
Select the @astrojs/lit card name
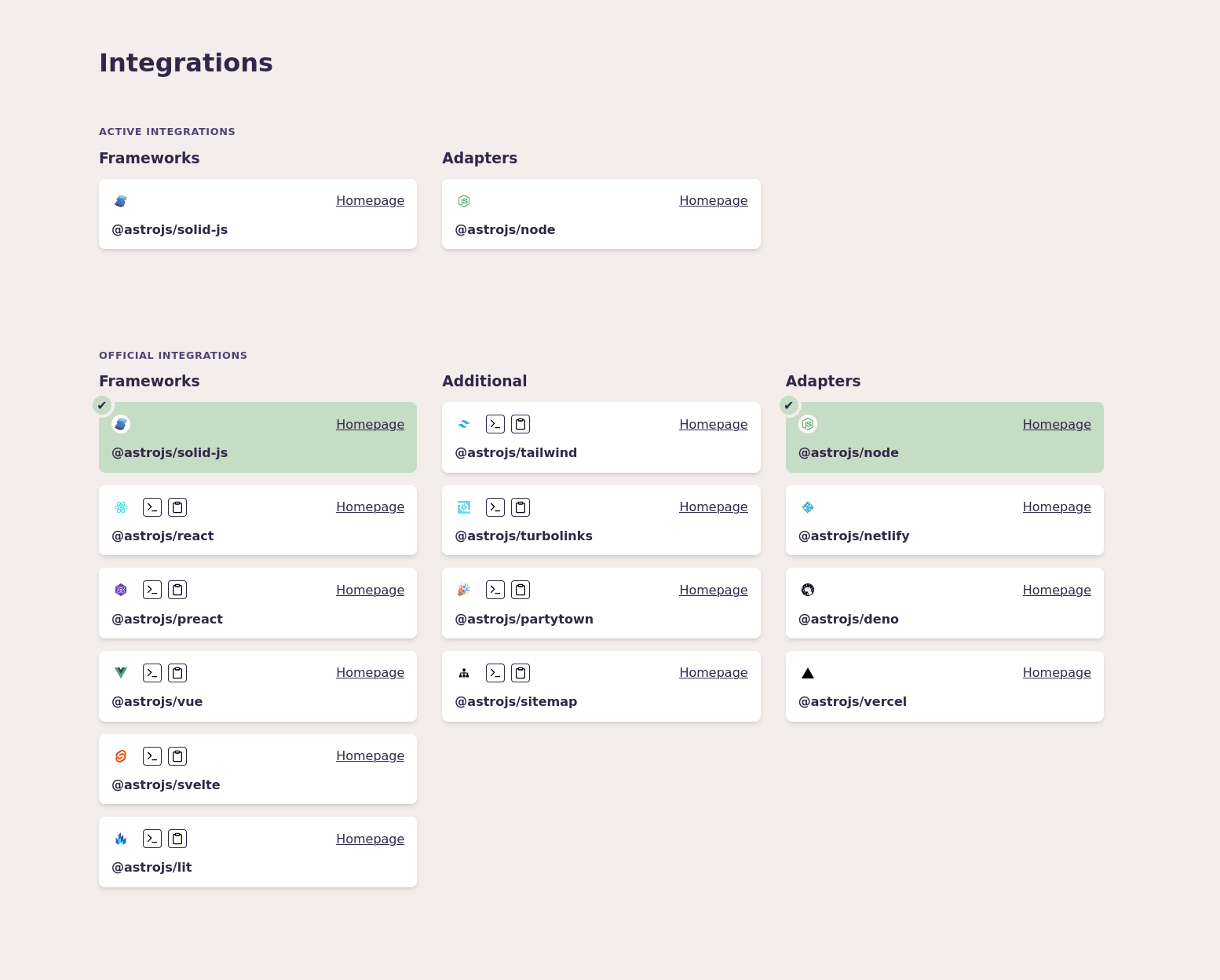click(x=152, y=867)
